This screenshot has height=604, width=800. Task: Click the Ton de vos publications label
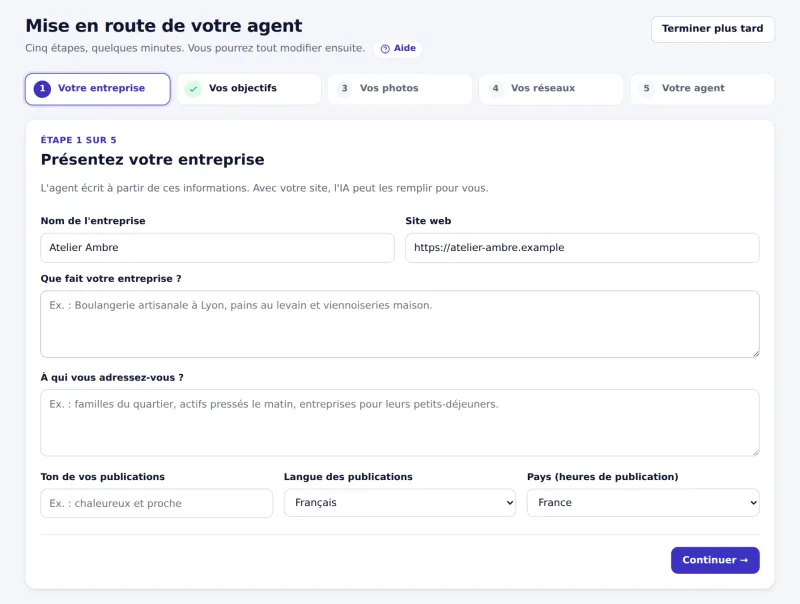click(x=103, y=476)
